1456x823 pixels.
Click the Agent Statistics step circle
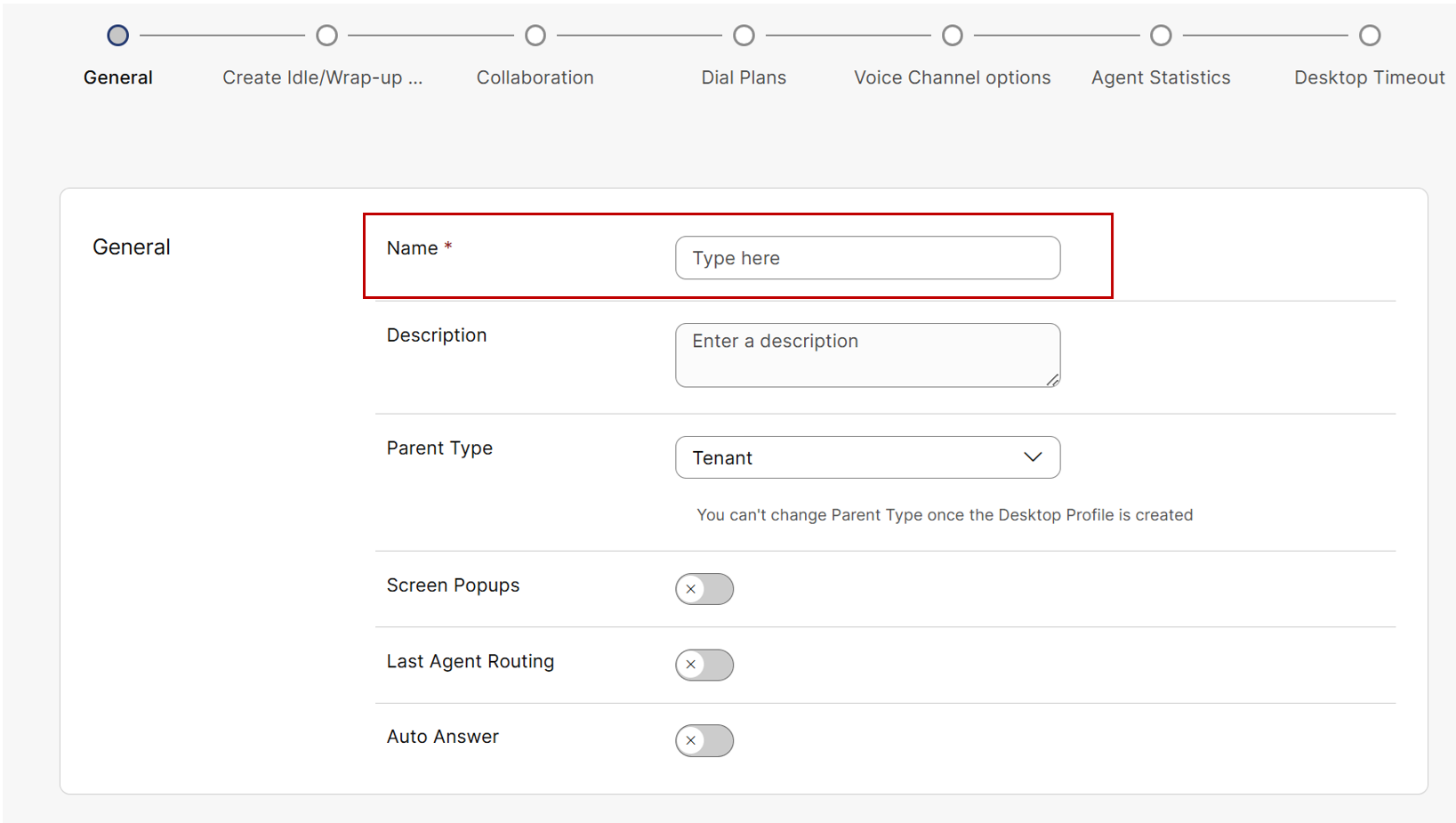(1161, 36)
